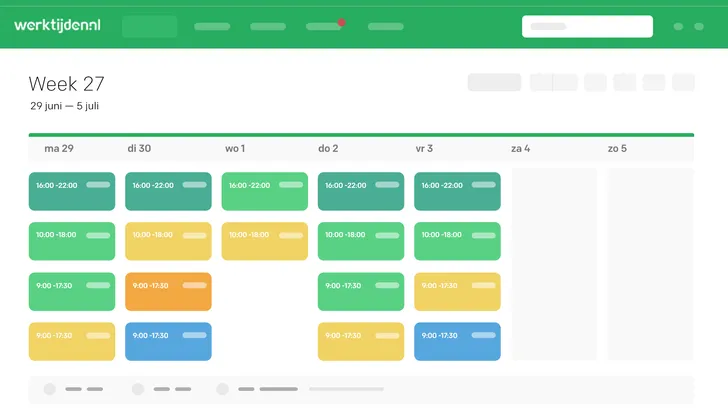Click the last small grey toolbar button
Screen dimensions: 728x410
(683, 82)
